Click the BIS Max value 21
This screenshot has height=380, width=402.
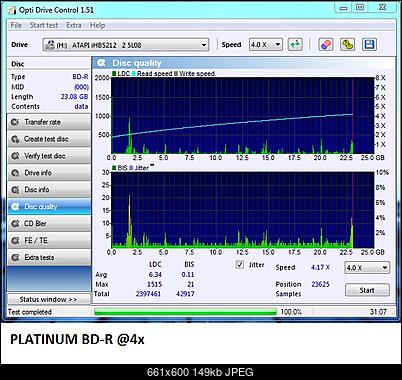(191, 284)
